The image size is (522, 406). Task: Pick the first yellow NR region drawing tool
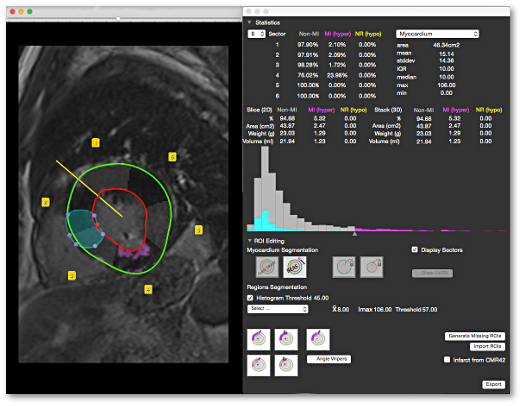pos(258,365)
